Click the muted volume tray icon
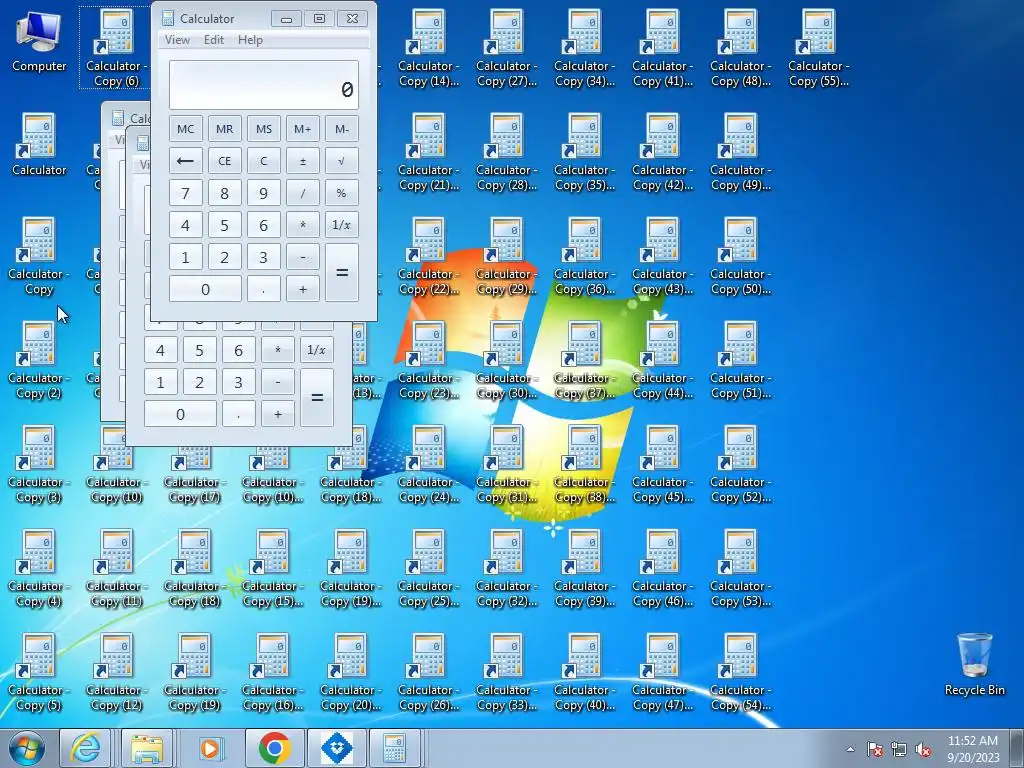This screenshot has width=1024, height=768. (923, 749)
